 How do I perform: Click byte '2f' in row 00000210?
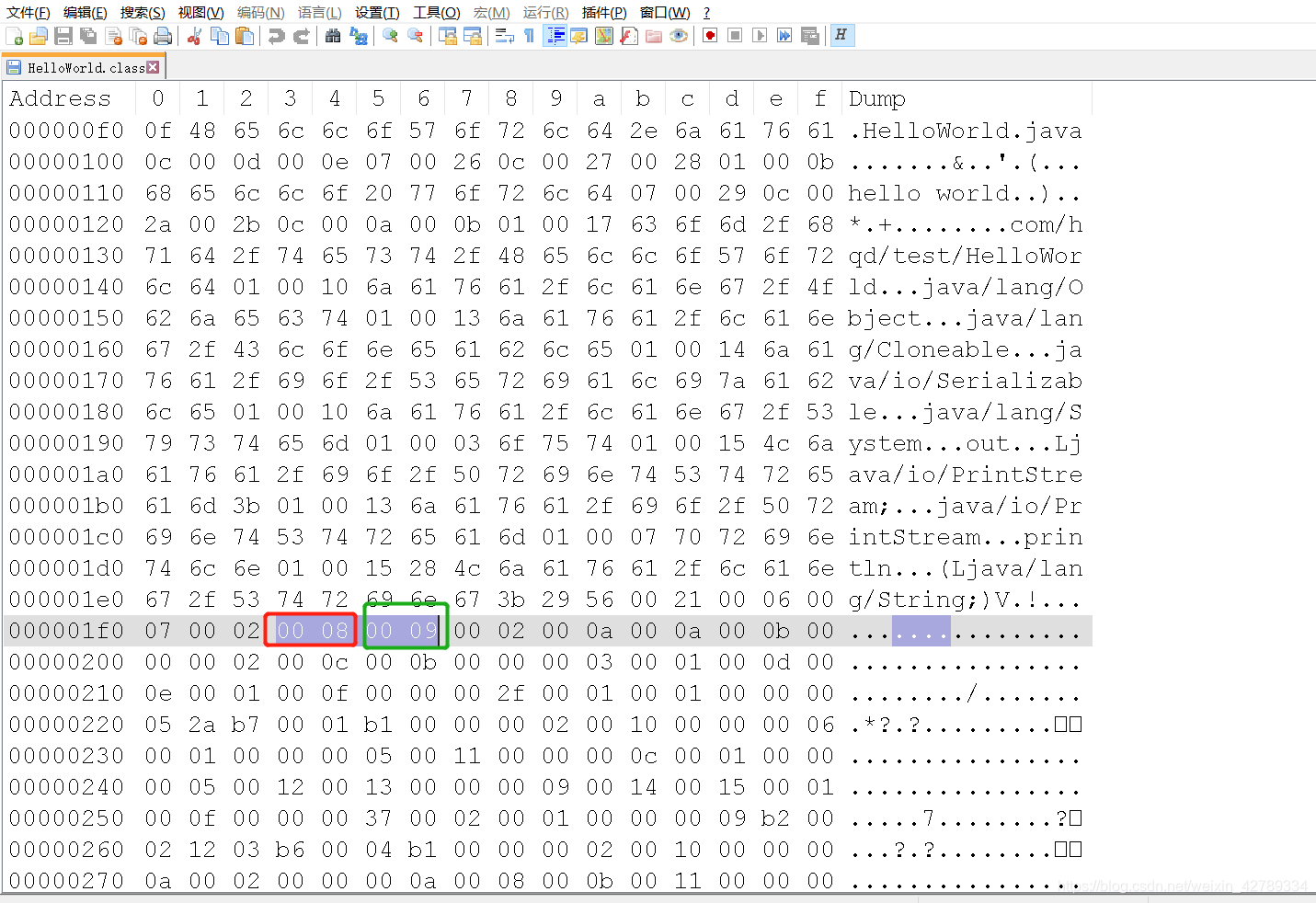(x=511, y=693)
